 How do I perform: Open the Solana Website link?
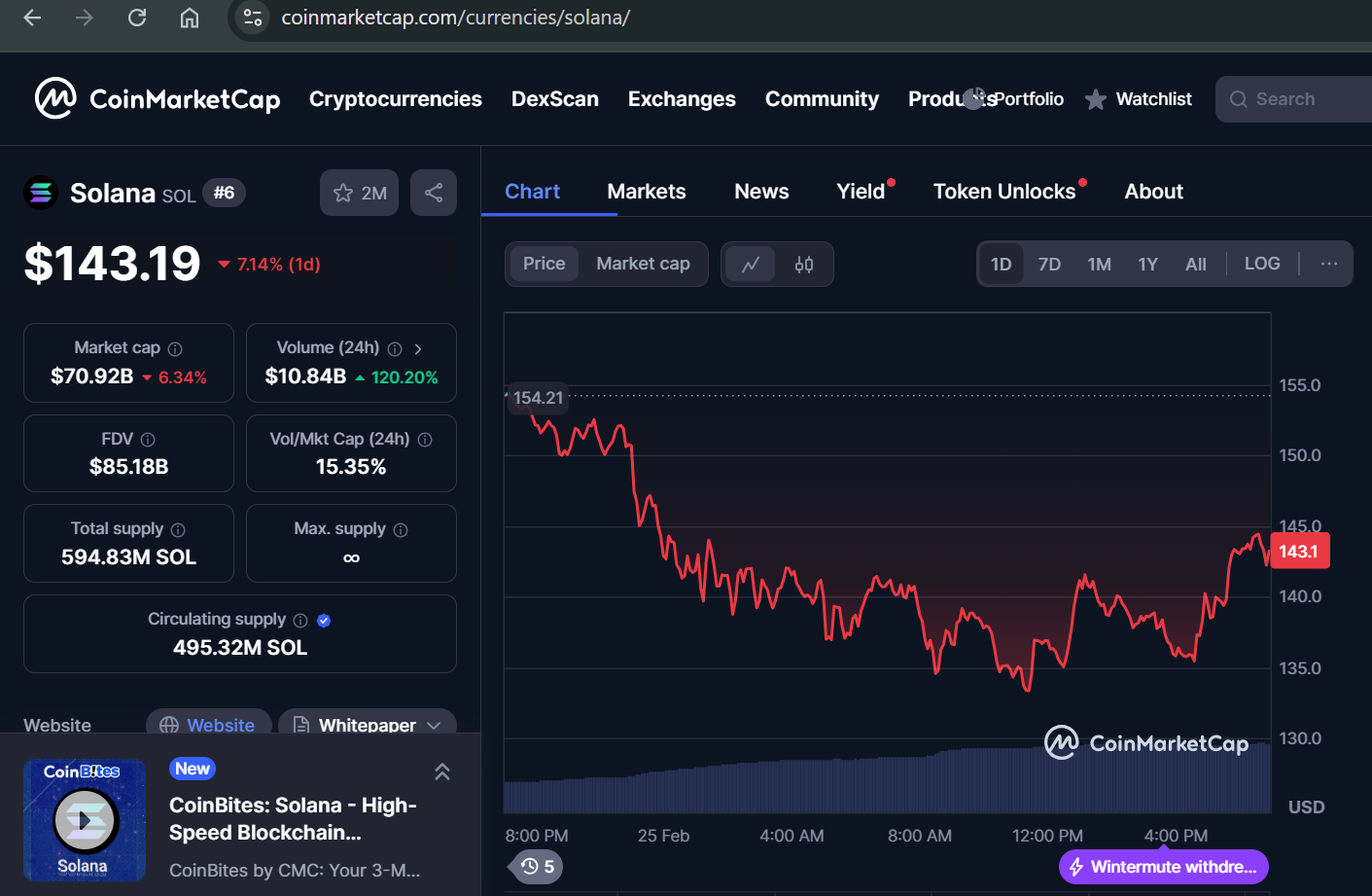208,725
